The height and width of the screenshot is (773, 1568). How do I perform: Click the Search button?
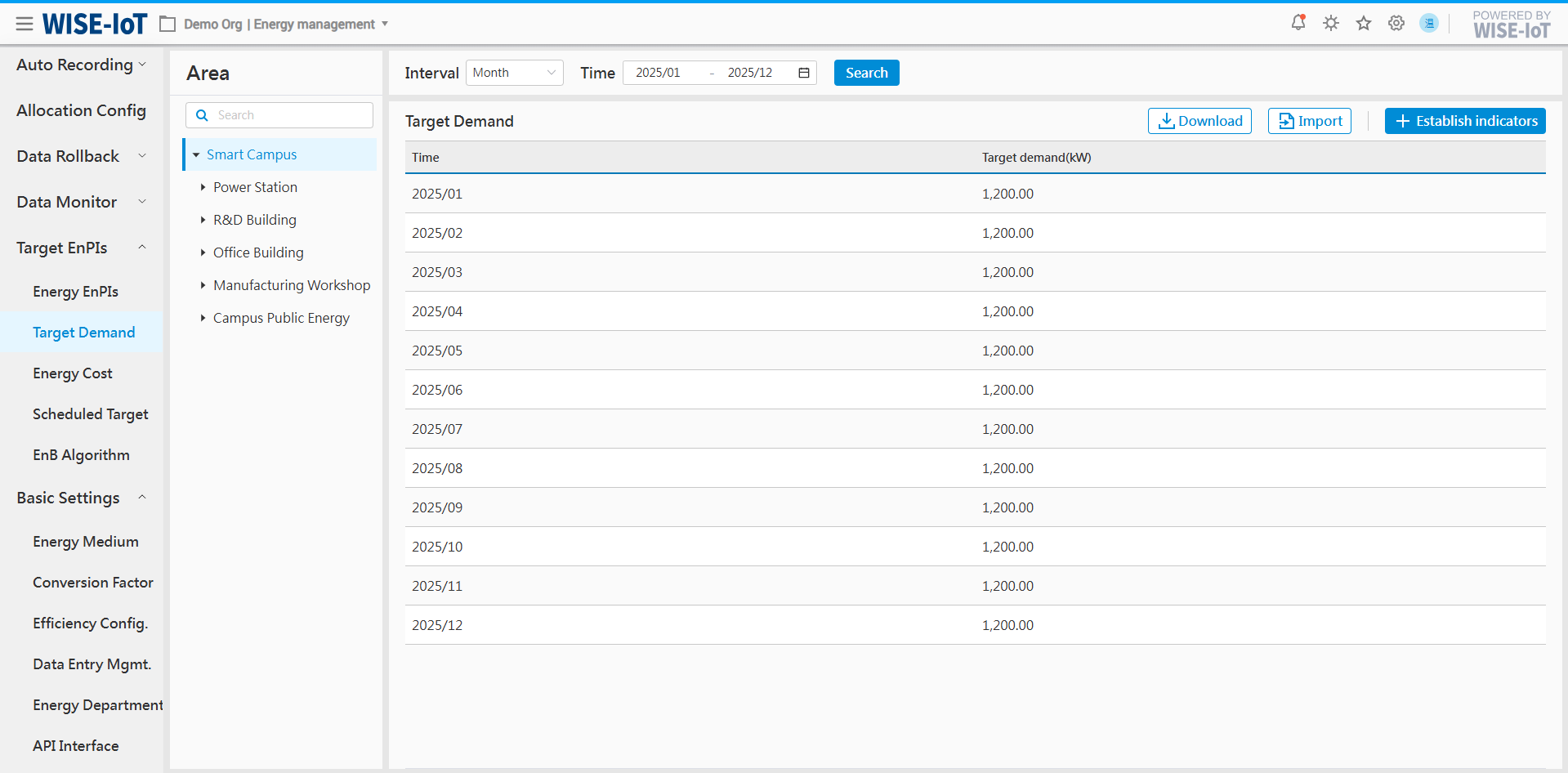coord(866,73)
